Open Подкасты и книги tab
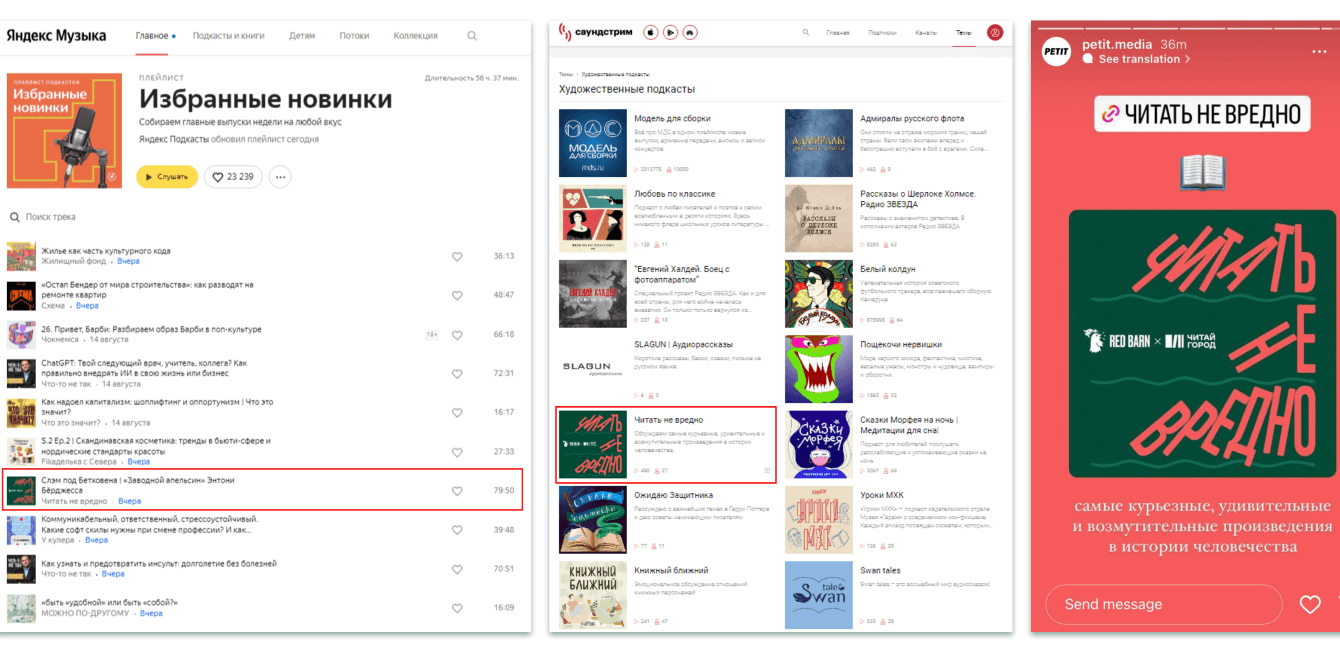Image resolution: width=1340 pixels, height=669 pixels. (228, 36)
